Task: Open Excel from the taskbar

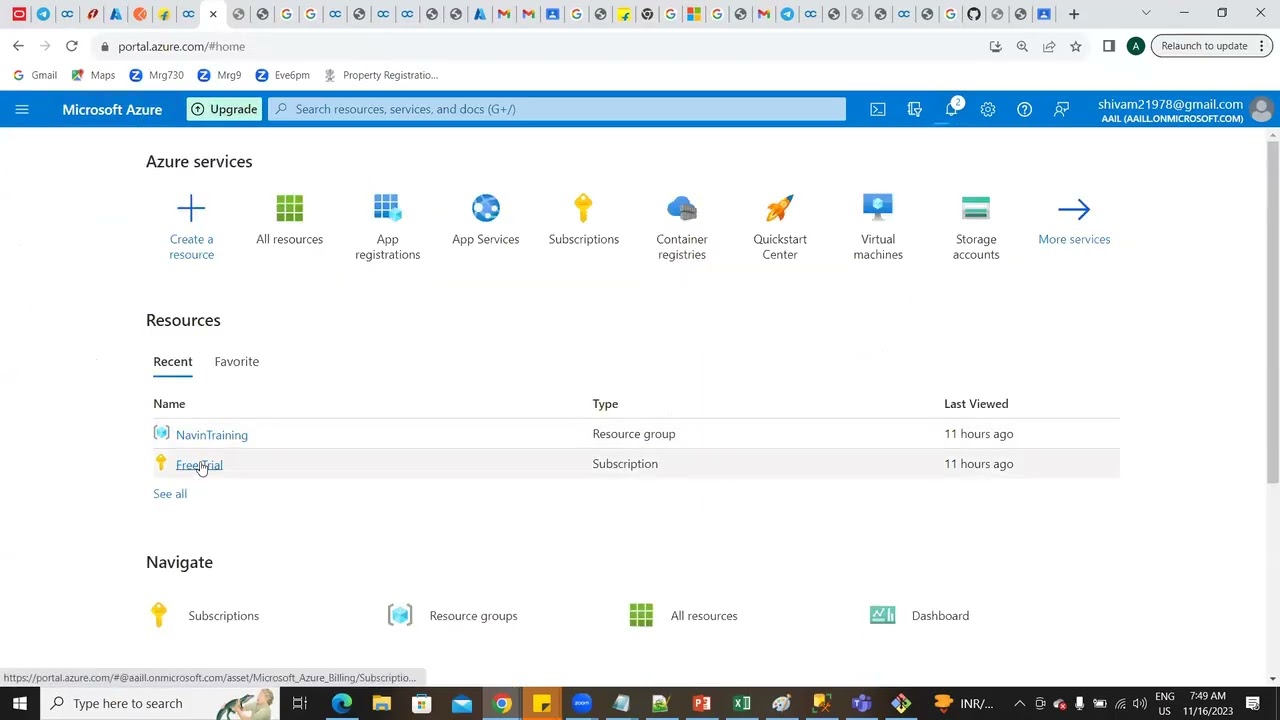Action: pyautogui.click(x=742, y=703)
